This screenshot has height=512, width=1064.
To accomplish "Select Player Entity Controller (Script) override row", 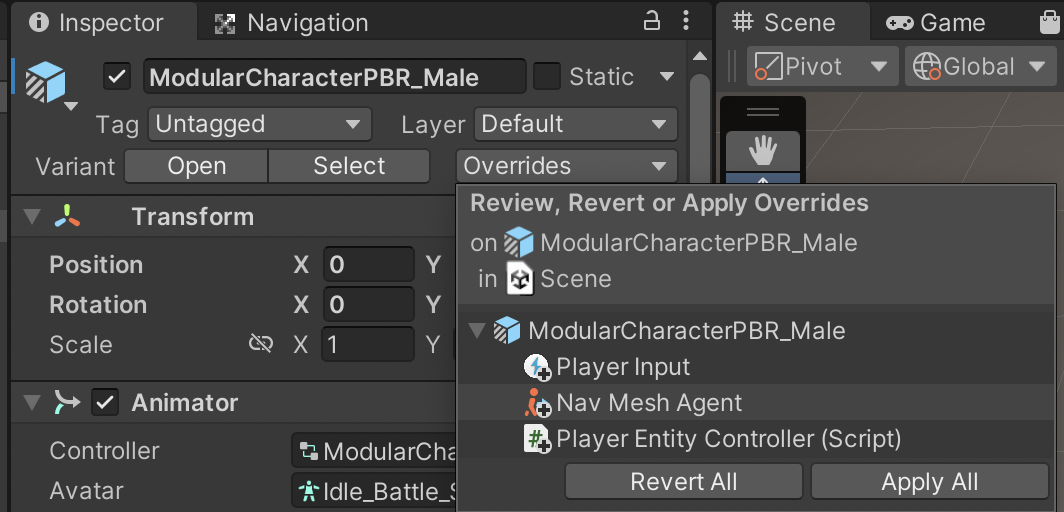I will [x=756, y=439].
